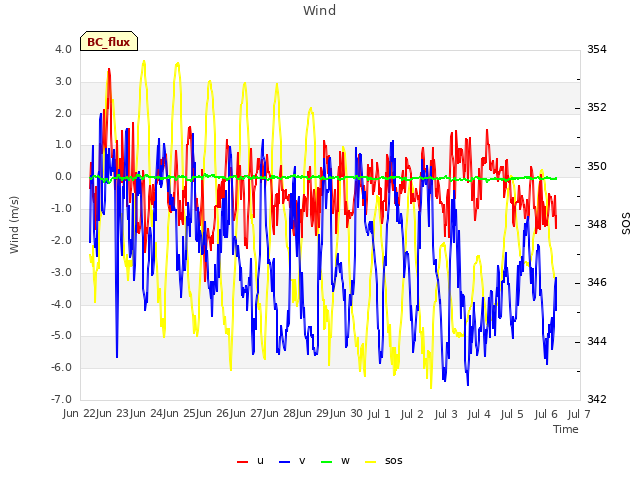Click the 'v' legend label
This screenshot has height=480, width=640.
pyautogui.click(x=302, y=461)
